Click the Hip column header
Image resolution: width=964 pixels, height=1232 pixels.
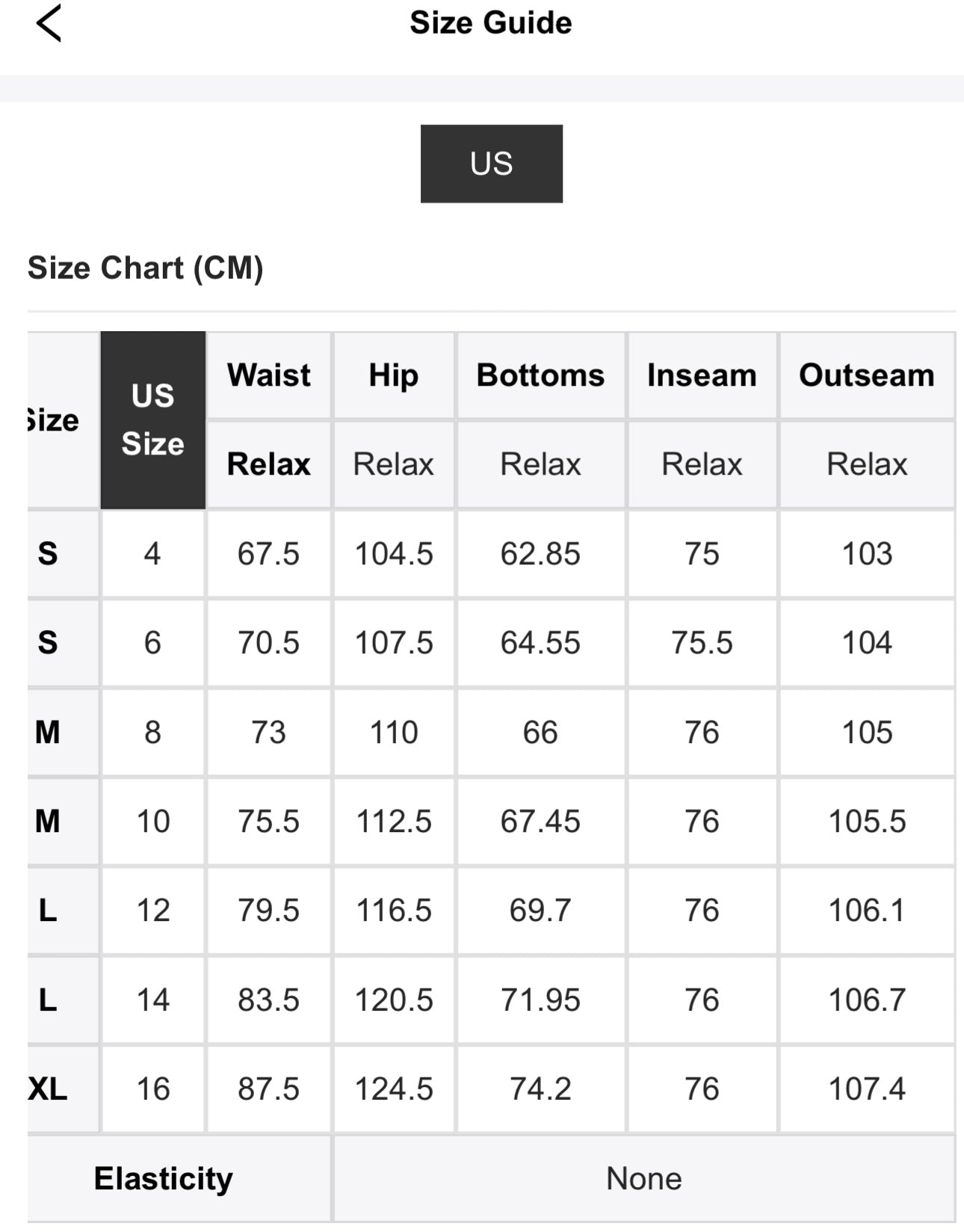tap(393, 375)
